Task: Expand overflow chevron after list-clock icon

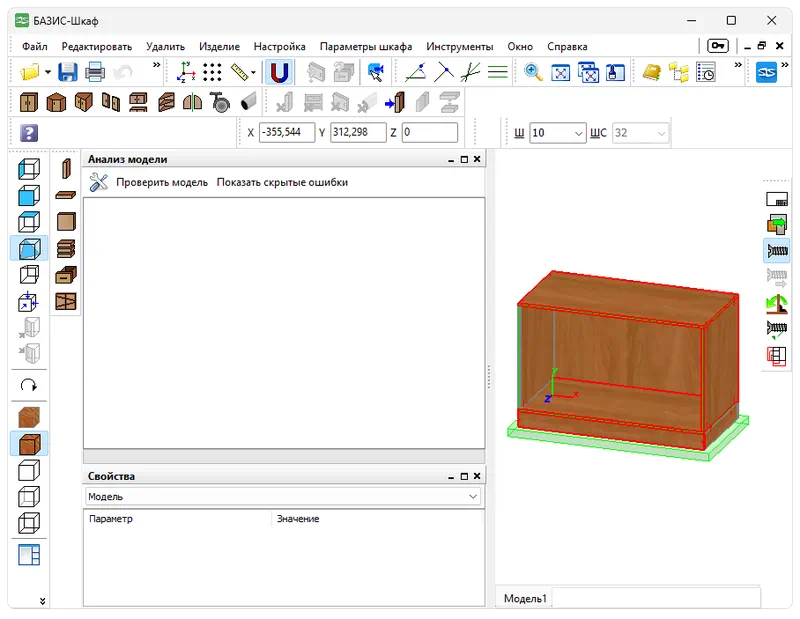Action: [738, 65]
